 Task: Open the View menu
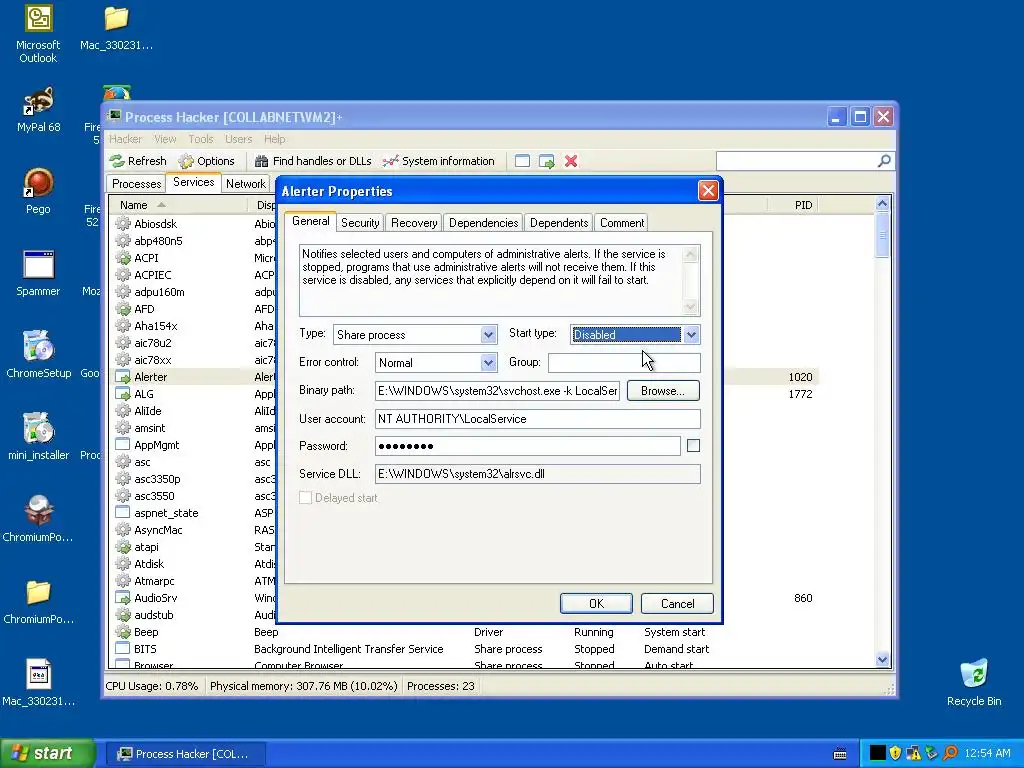click(x=165, y=139)
